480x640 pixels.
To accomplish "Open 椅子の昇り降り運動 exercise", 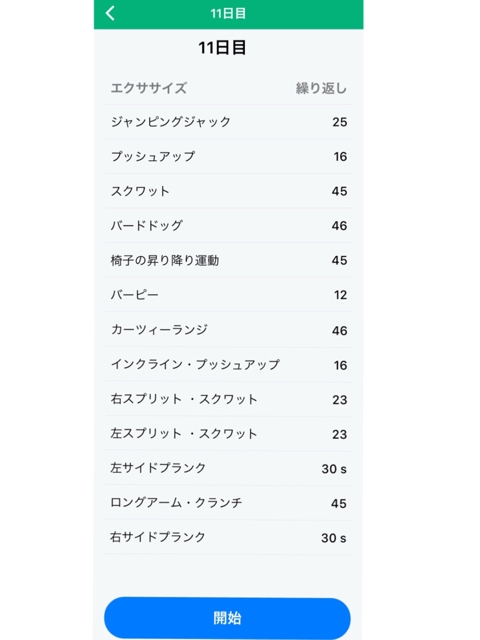I will pyautogui.click(x=229, y=260).
